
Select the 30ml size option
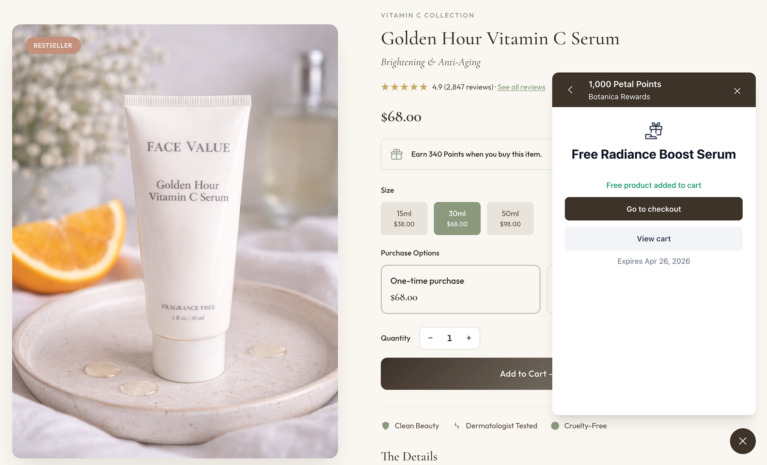coord(457,219)
